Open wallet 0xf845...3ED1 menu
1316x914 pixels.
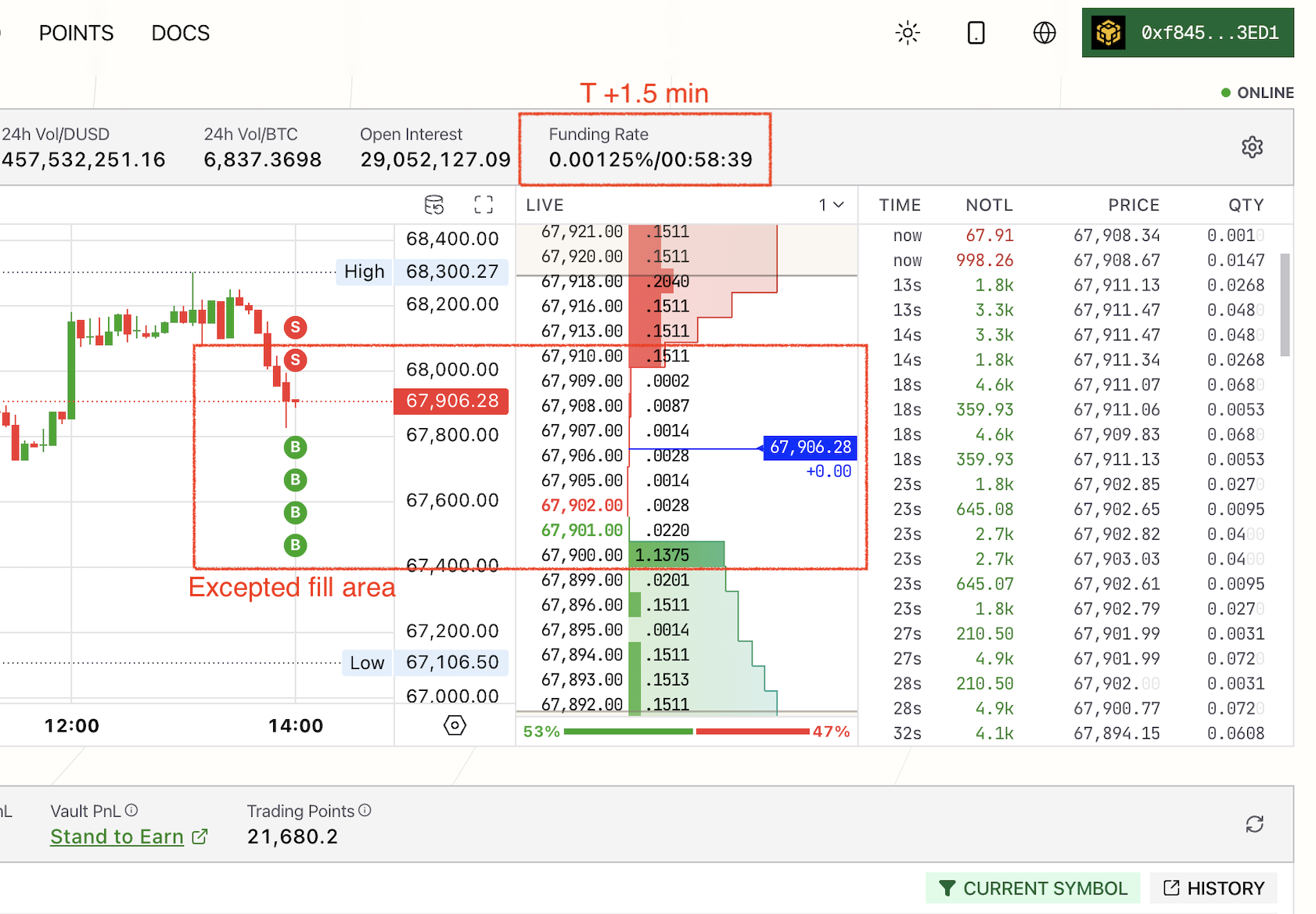(x=1188, y=33)
